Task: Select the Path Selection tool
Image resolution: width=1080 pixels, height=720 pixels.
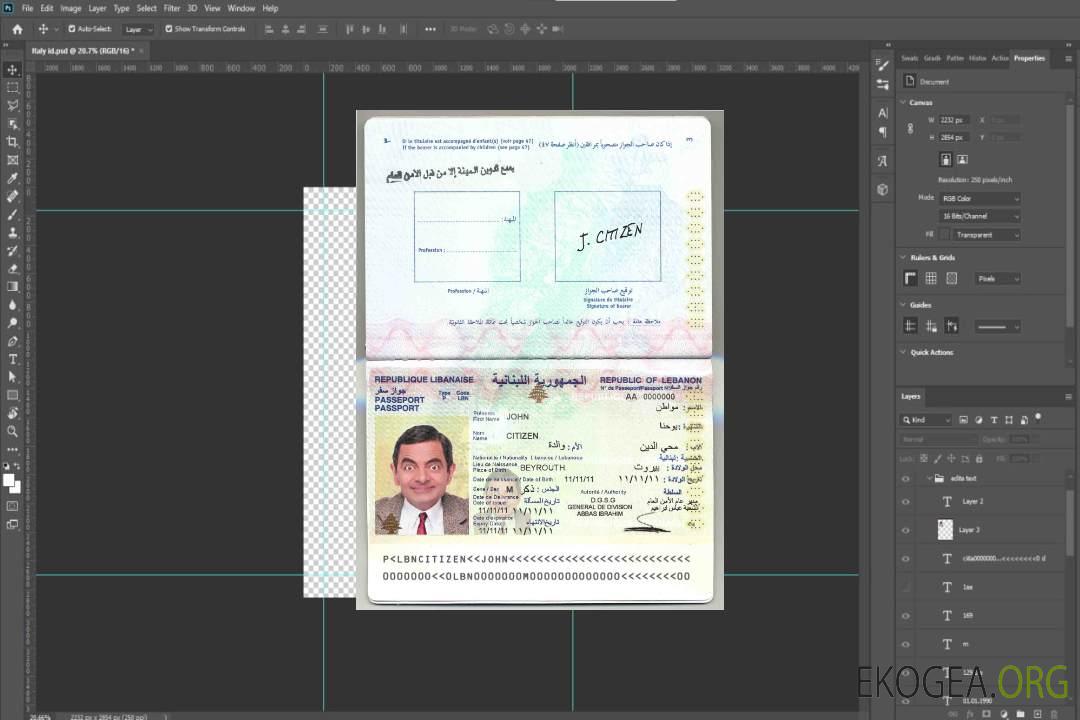Action: [12, 377]
